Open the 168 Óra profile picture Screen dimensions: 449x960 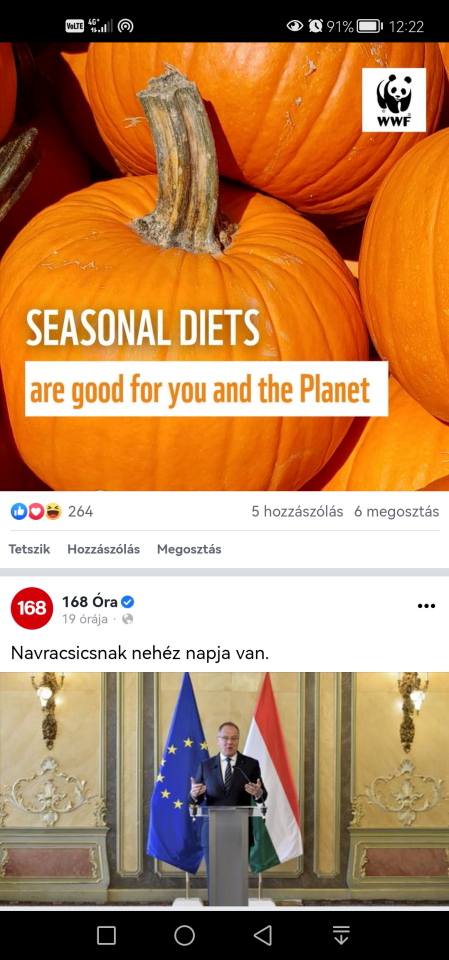(x=32, y=608)
